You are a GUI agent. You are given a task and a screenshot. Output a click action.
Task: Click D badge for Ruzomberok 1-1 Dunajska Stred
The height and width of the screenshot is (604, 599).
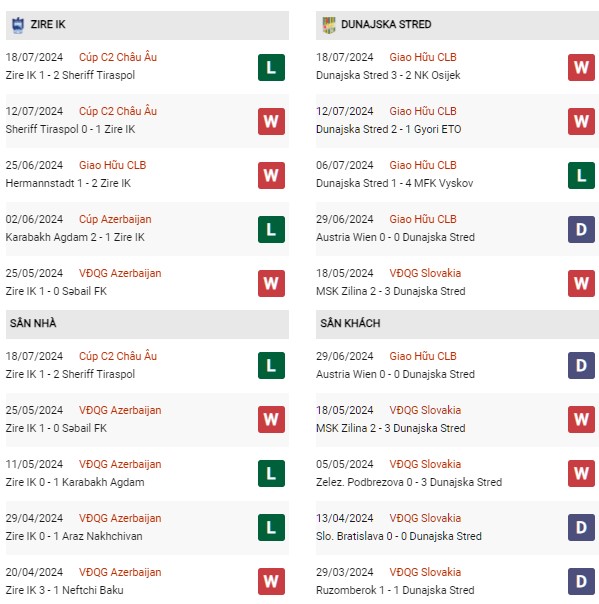tap(581, 581)
